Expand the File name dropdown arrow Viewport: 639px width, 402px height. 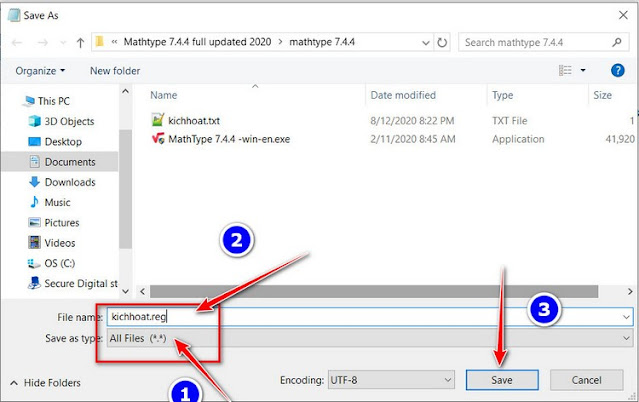click(x=626, y=317)
